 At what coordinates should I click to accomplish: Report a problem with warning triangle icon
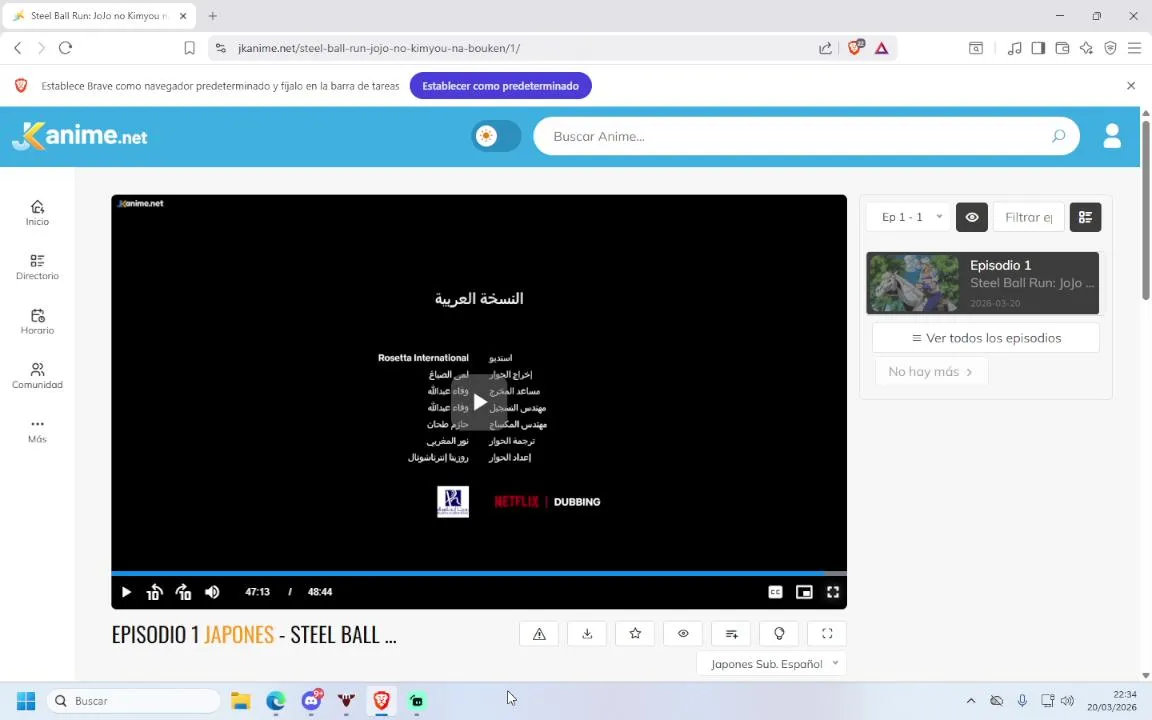click(539, 634)
